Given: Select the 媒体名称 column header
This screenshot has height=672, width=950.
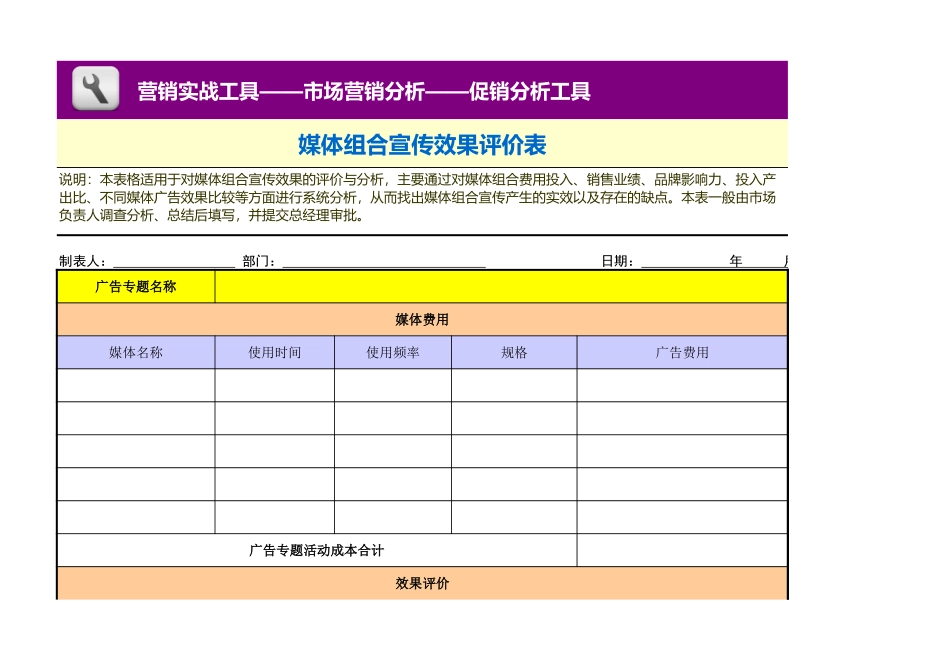Looking at the screenshot, I should (x=137, y=351).
